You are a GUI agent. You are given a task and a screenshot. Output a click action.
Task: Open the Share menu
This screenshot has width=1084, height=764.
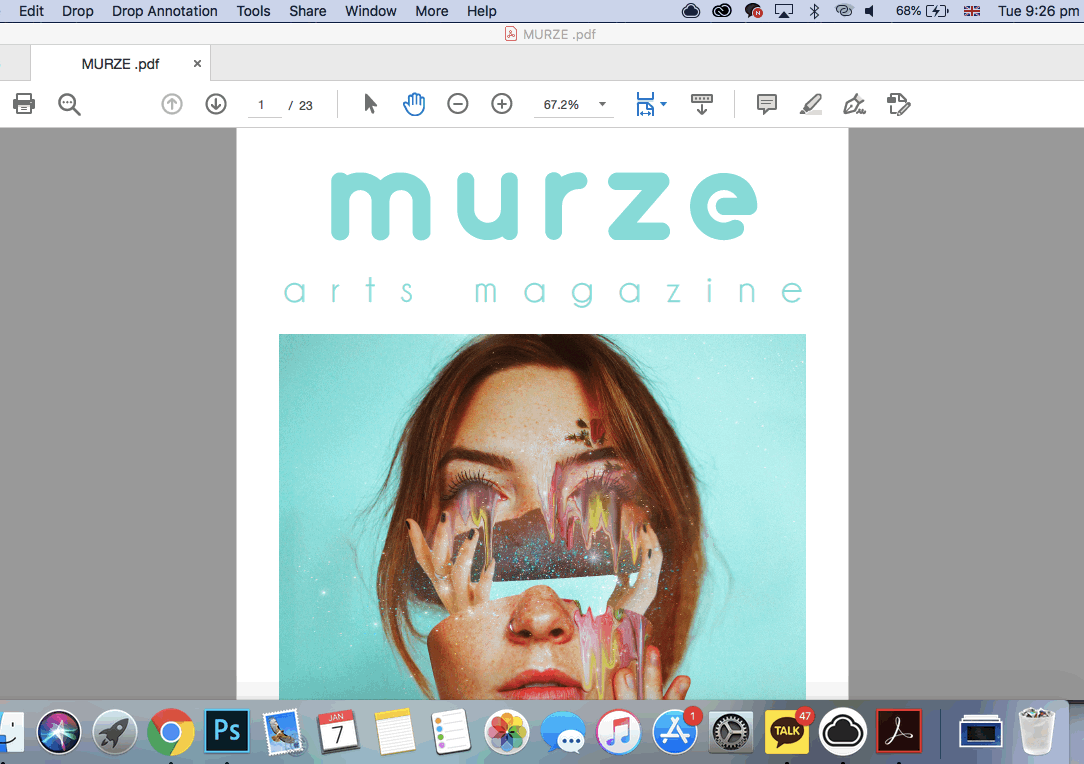tap(308, 11)
